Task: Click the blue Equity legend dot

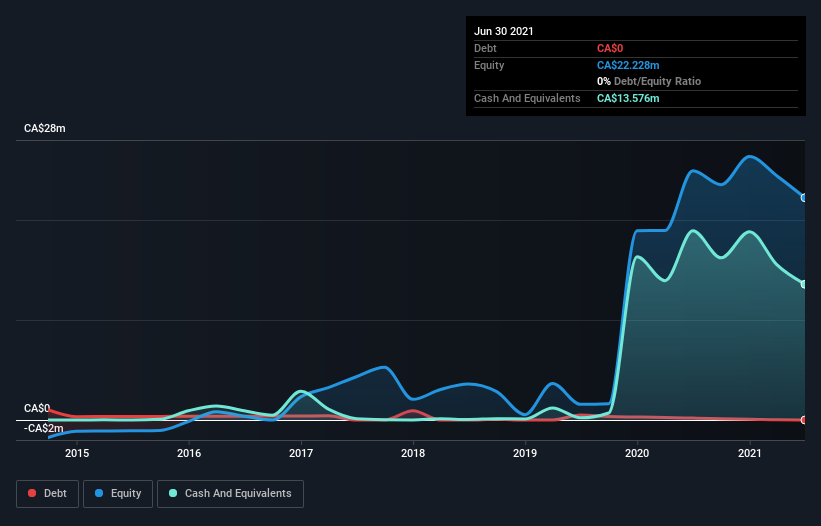Action: coord(99,493)
